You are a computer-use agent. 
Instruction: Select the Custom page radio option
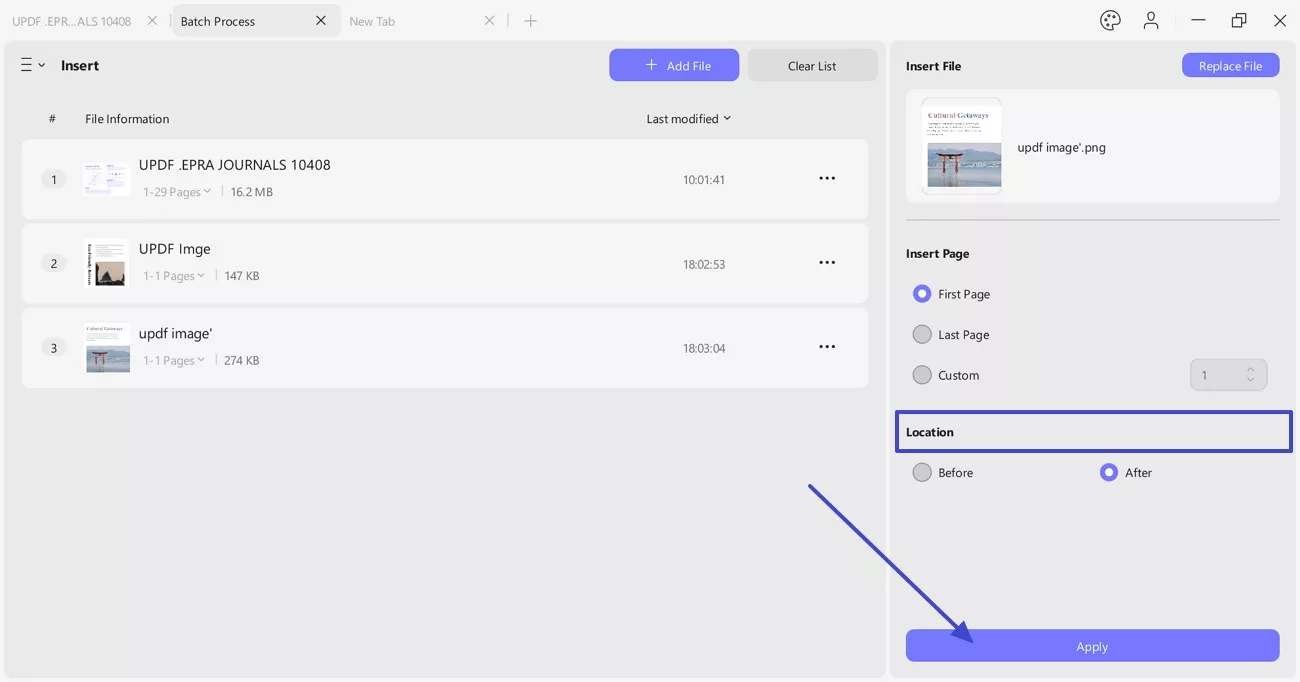click(x=922, y=375)
